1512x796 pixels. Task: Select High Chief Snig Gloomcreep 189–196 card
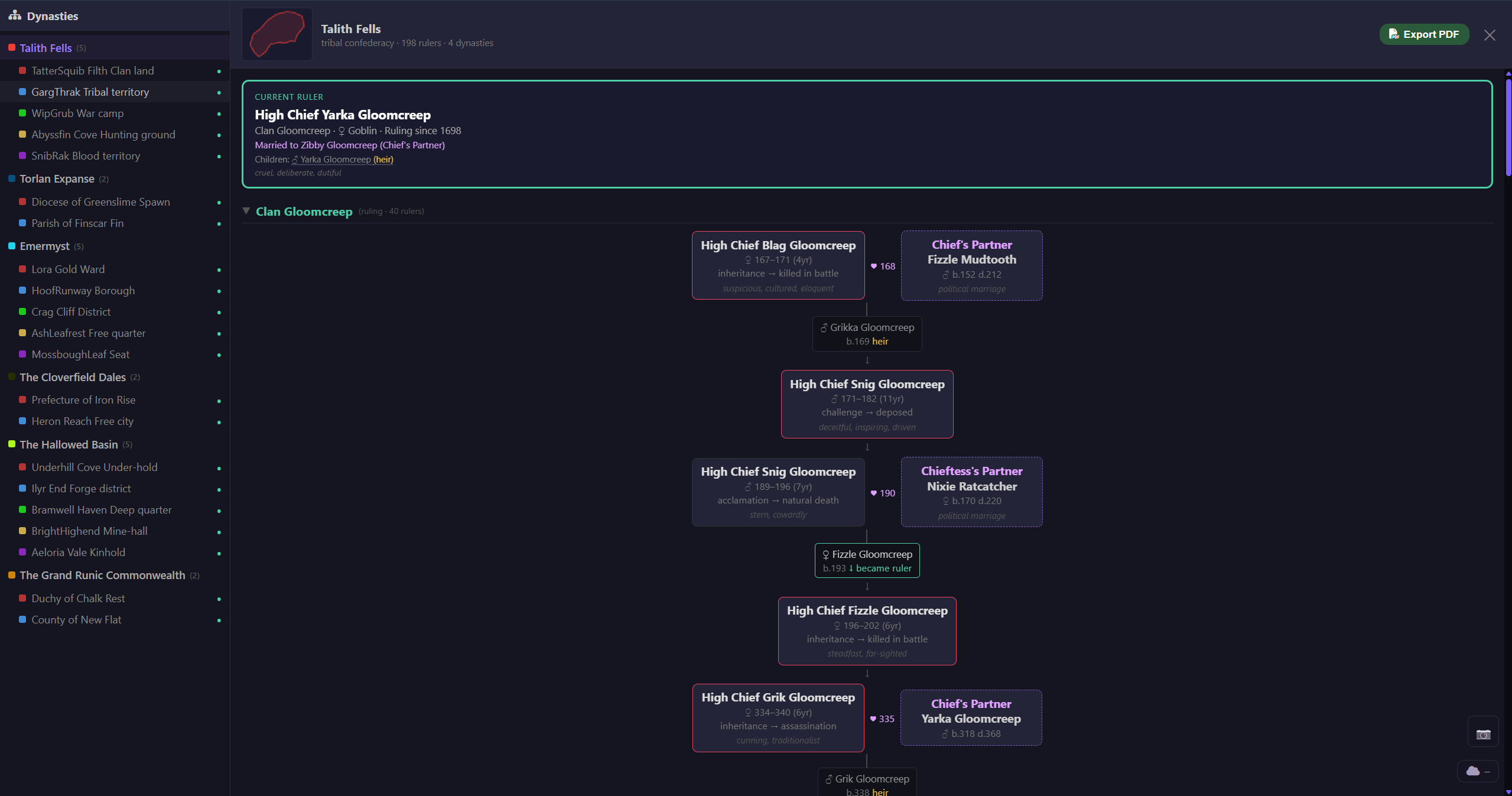pos(778,492)
